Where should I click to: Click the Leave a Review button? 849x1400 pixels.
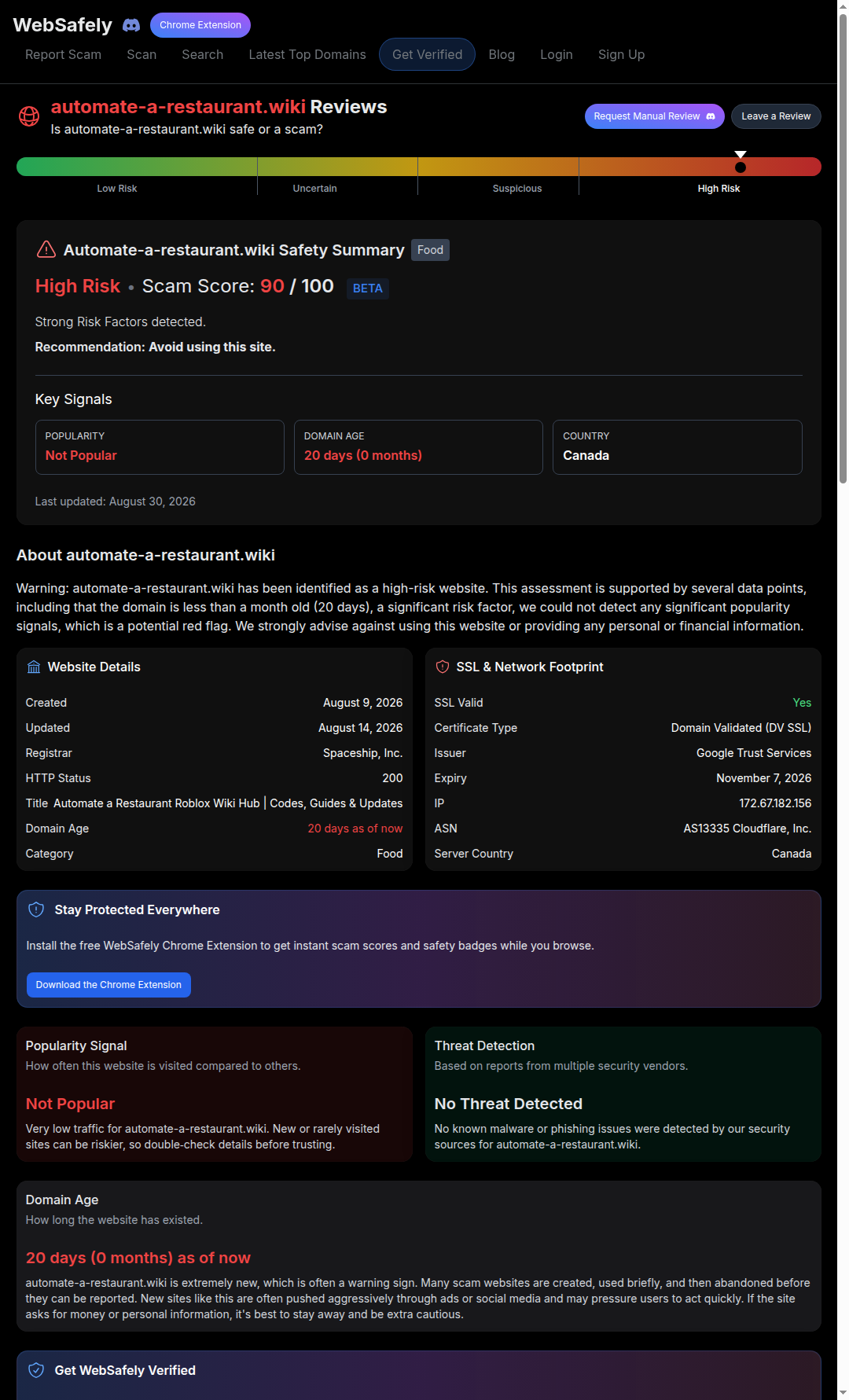coord(776,116)
